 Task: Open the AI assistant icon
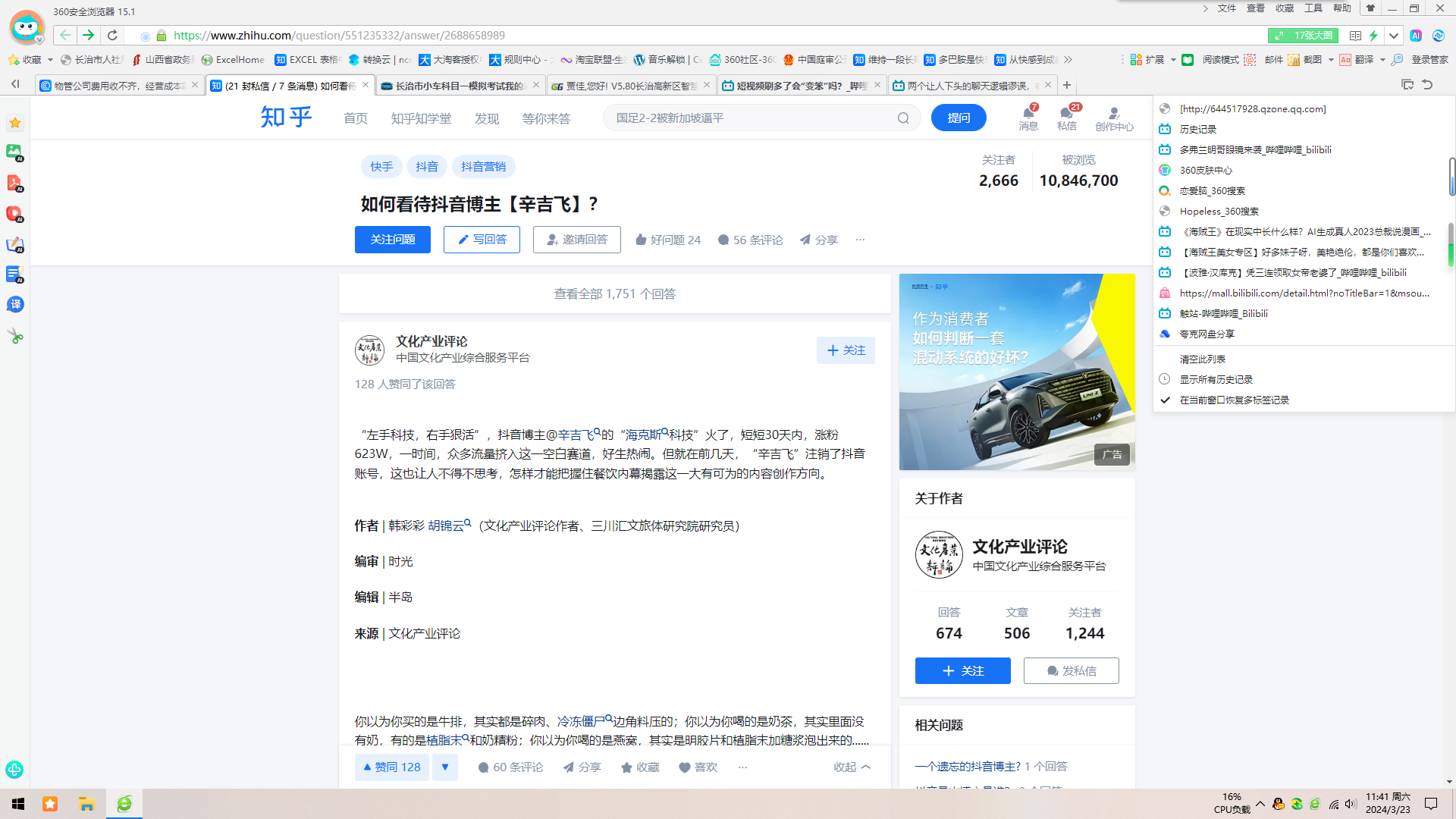(x=1416, y=36)
